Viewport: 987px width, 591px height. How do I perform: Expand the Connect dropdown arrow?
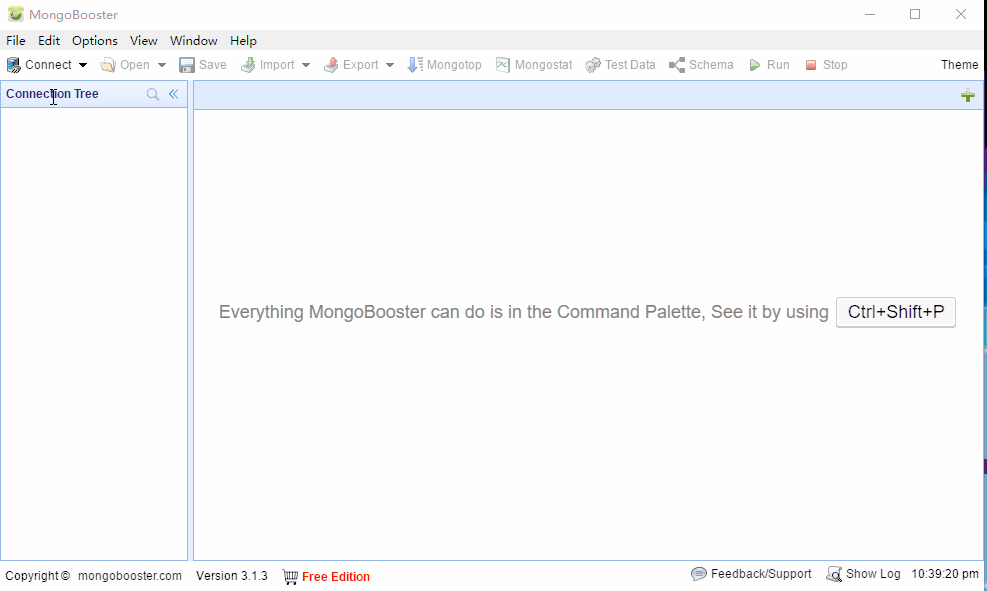click(x=83, y=65)
